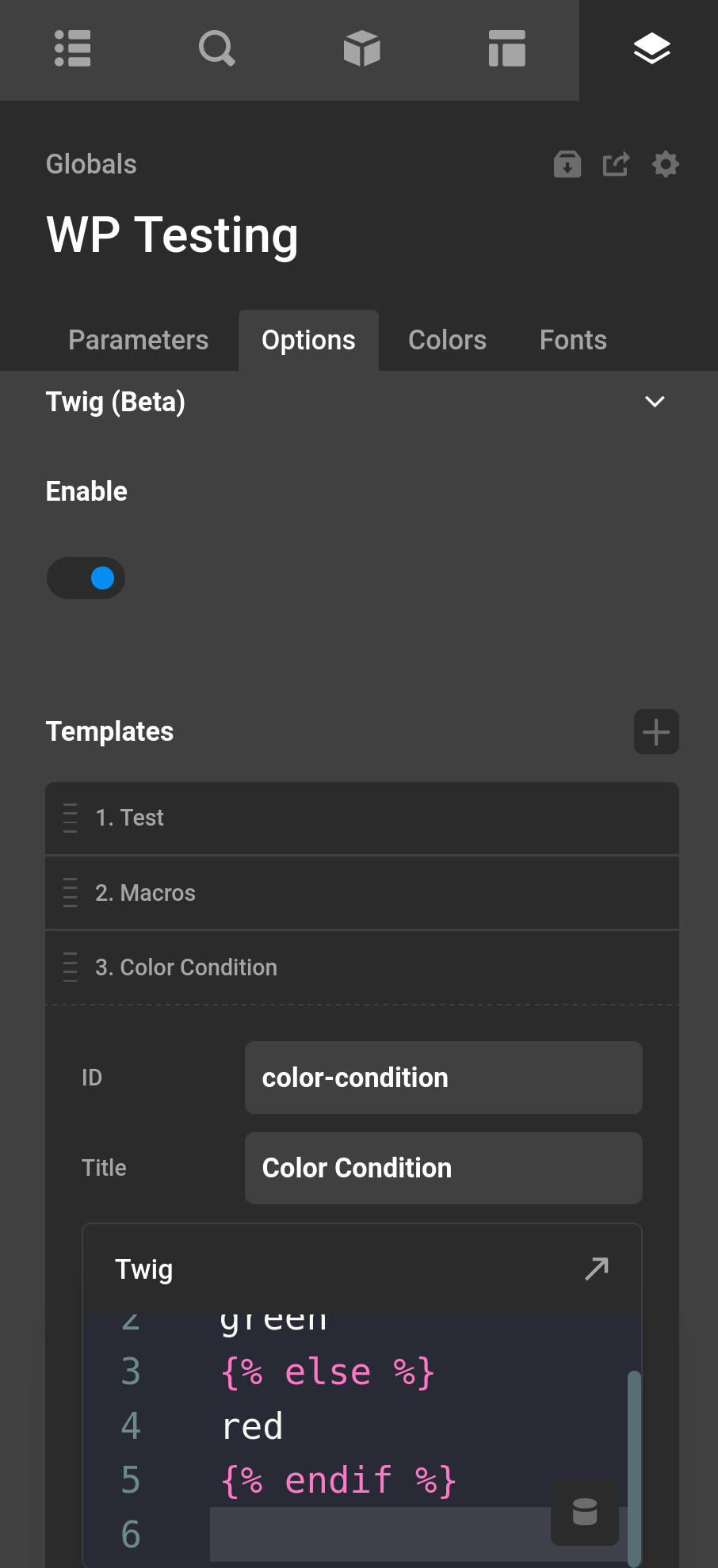Open the Fonts tab
The image size is (718, 1568).
572,339
